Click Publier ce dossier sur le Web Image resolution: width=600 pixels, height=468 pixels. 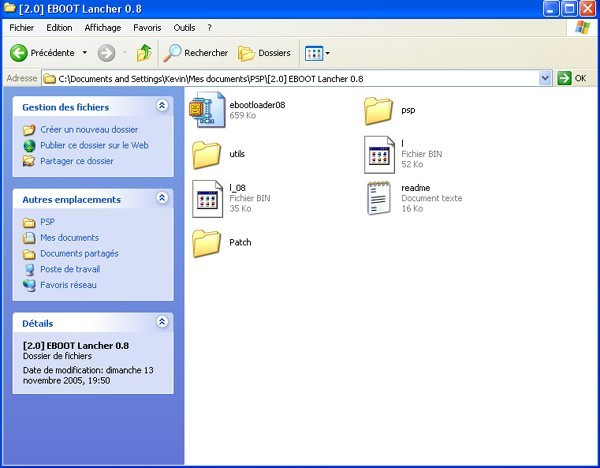(x=95, y=145)
